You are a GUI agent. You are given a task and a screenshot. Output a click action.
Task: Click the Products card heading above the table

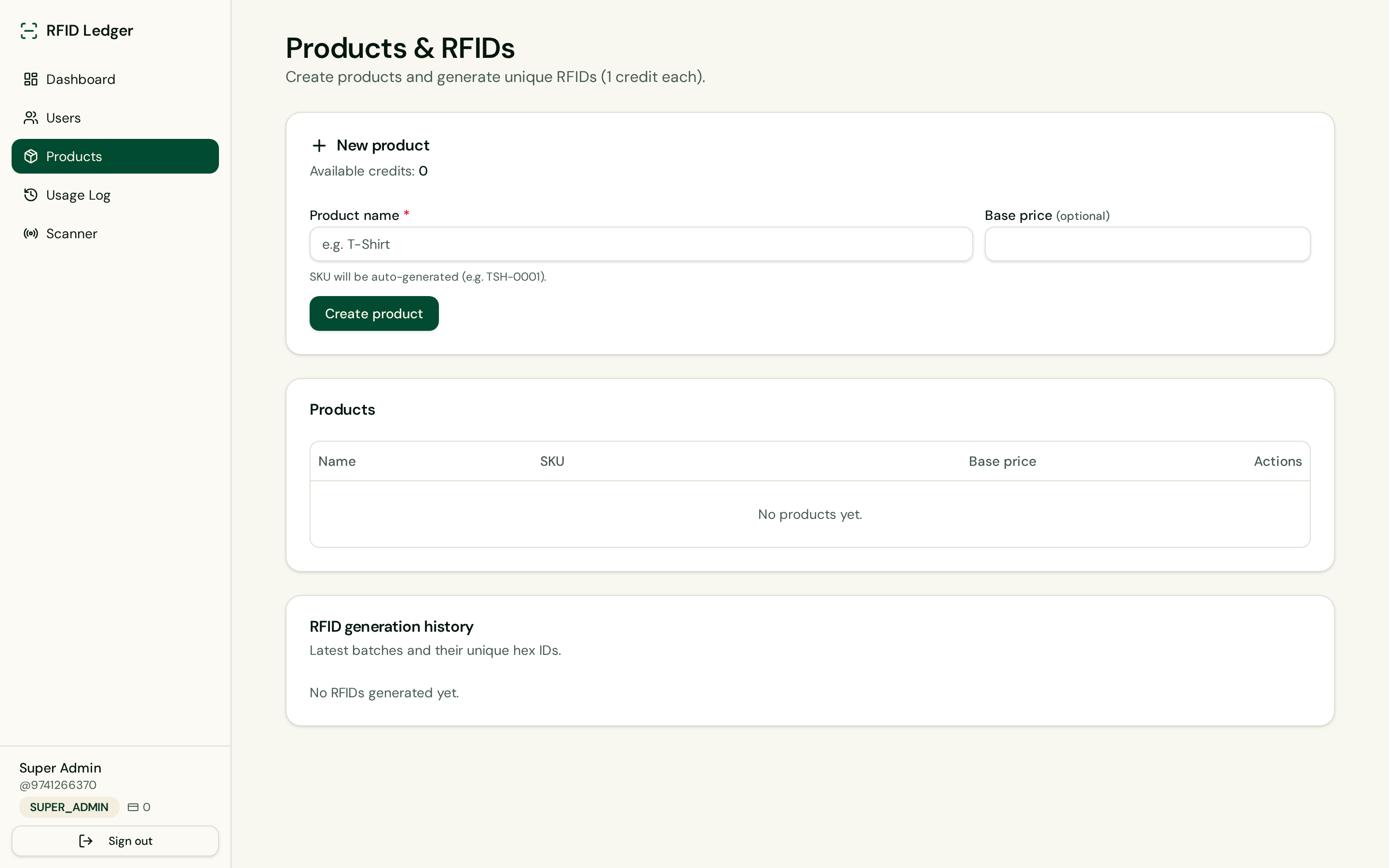click(342, 410)
